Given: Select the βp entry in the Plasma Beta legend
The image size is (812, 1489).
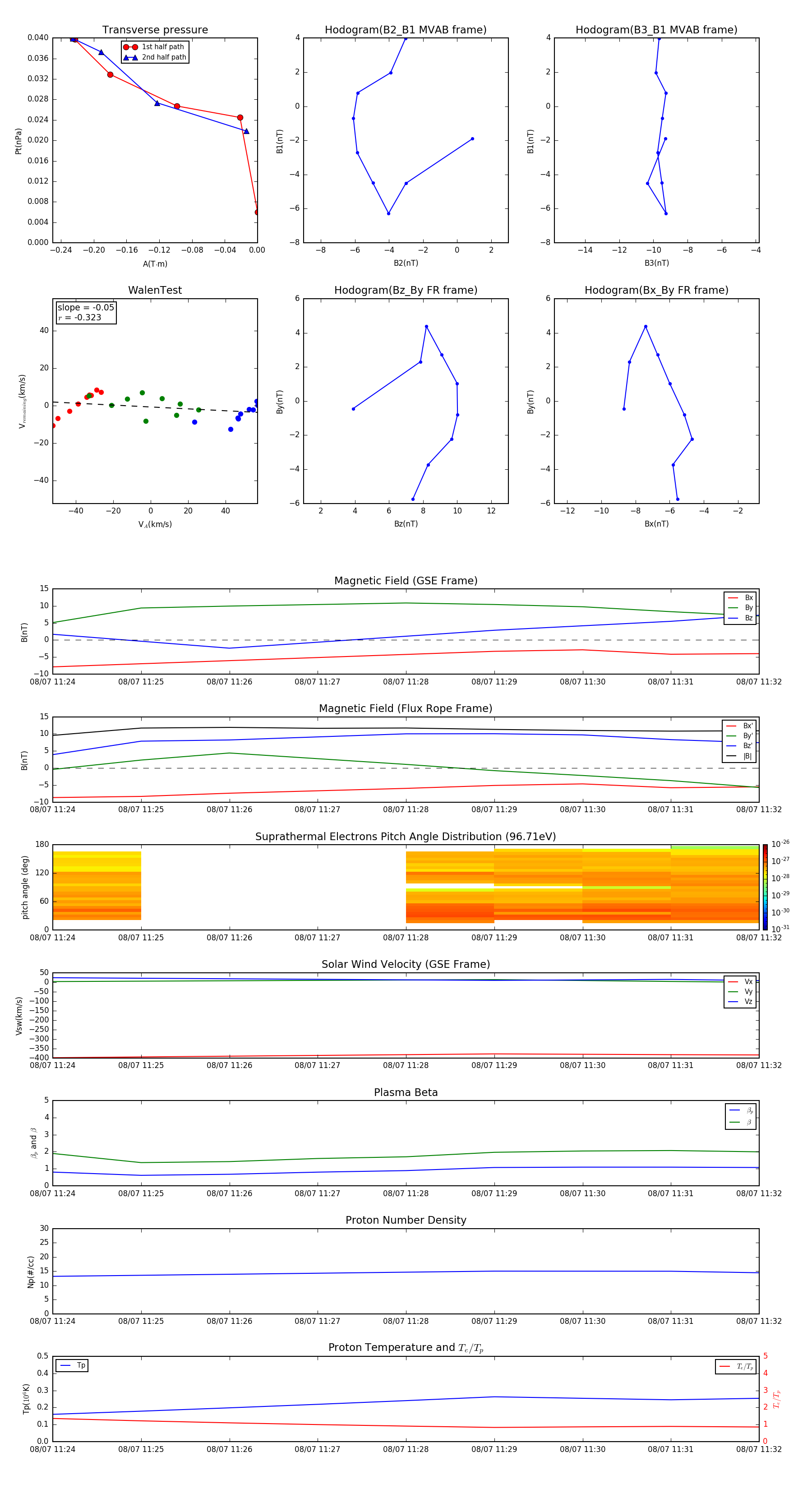Looking at the screenshot, I should (741, 1110).
